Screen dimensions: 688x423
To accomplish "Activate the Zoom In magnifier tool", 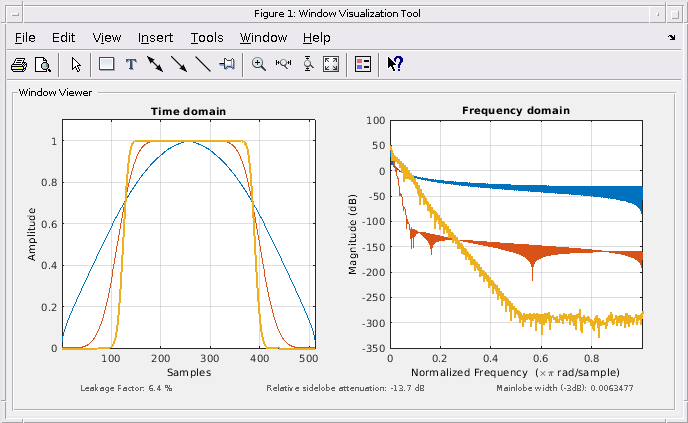I will (x=259, y=64).
